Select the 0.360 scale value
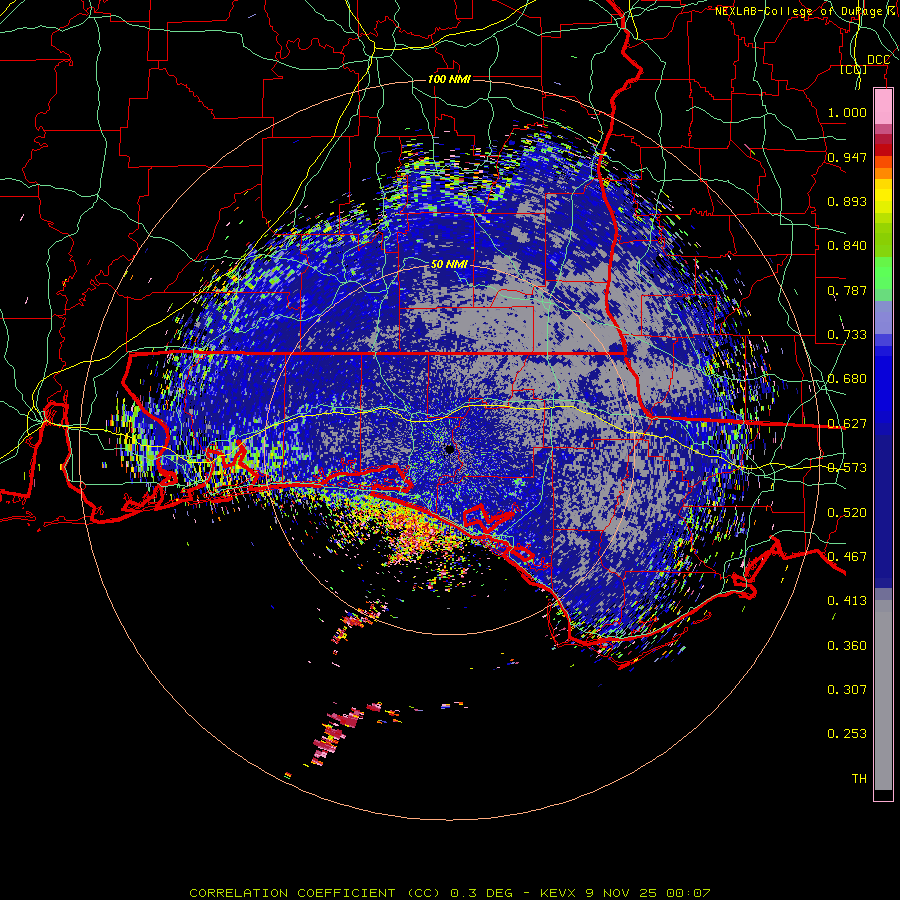The width and height of the screenshot is (900, 900). coord(847,646)
